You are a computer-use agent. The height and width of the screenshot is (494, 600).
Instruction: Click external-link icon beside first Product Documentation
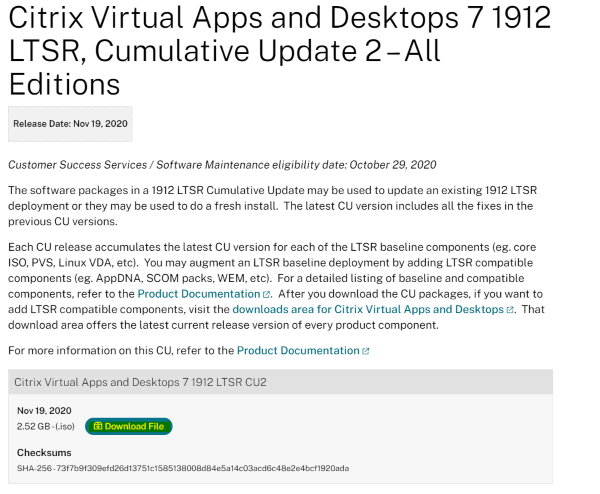266,295
